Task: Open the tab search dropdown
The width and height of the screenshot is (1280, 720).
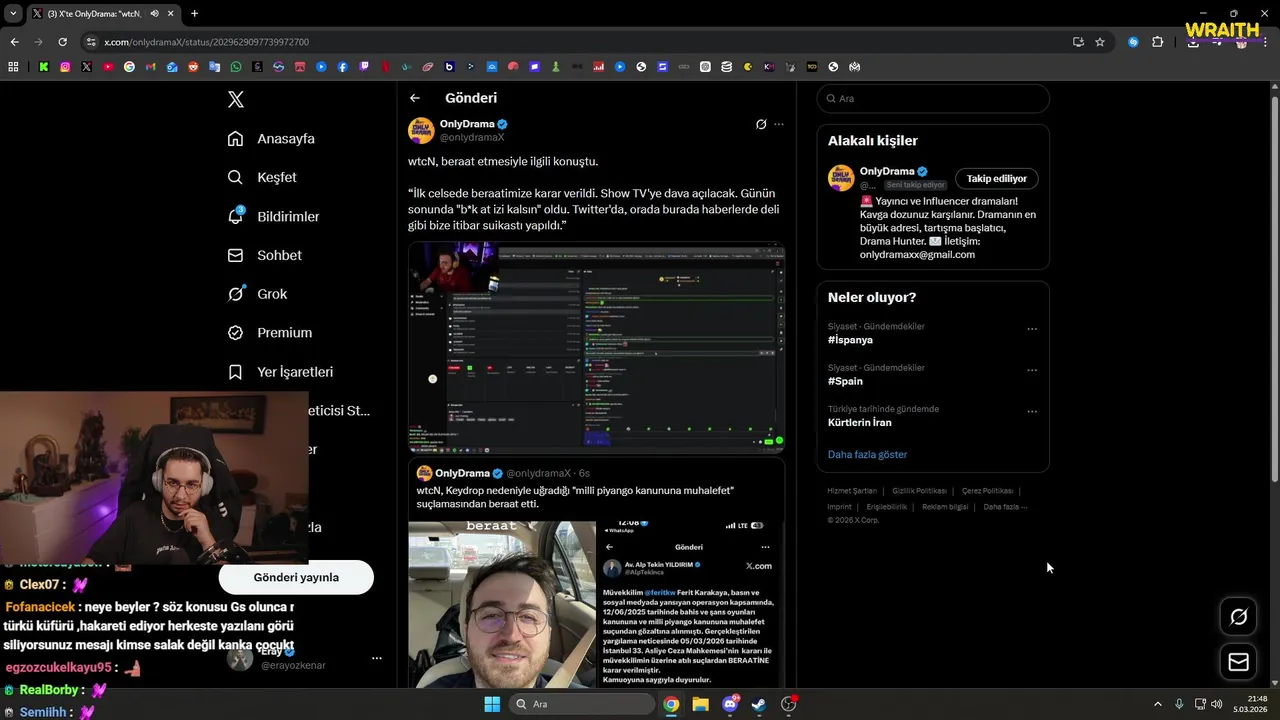Action: click(12, 14)
